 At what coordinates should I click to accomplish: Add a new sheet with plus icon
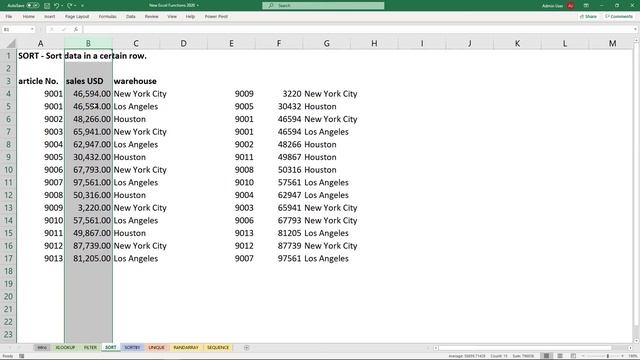247,348
